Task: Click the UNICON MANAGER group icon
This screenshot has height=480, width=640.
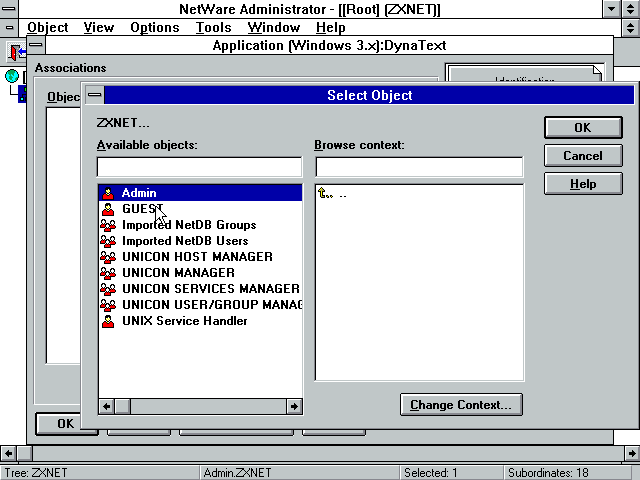Action: pyautogui.click(x=108, y=273)
